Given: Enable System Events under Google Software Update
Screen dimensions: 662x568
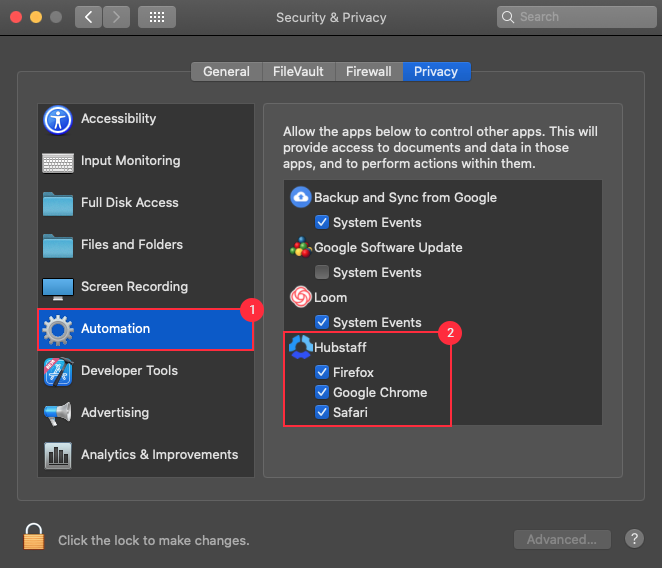Looking at the screenshot, I should point(322,272).
